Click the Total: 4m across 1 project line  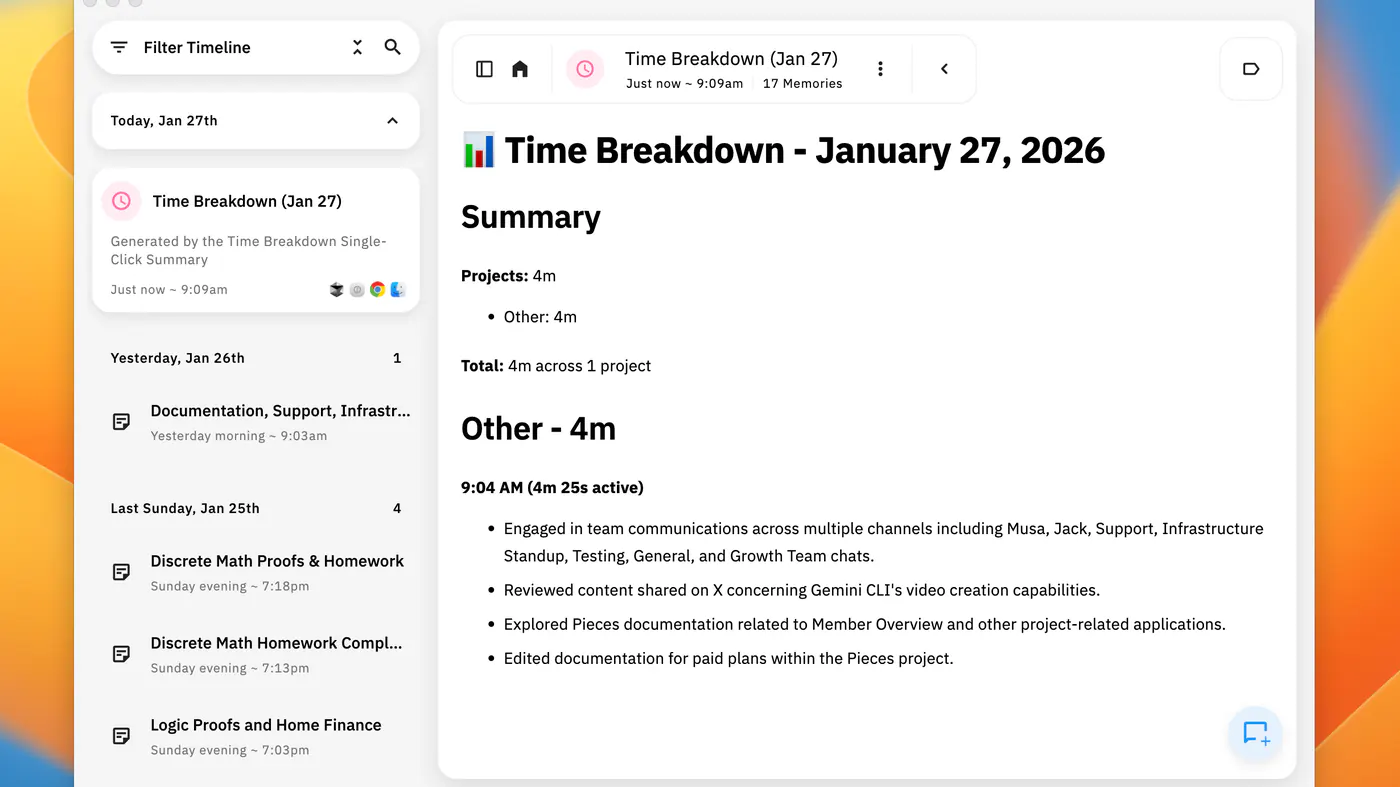tap(556, 366)
